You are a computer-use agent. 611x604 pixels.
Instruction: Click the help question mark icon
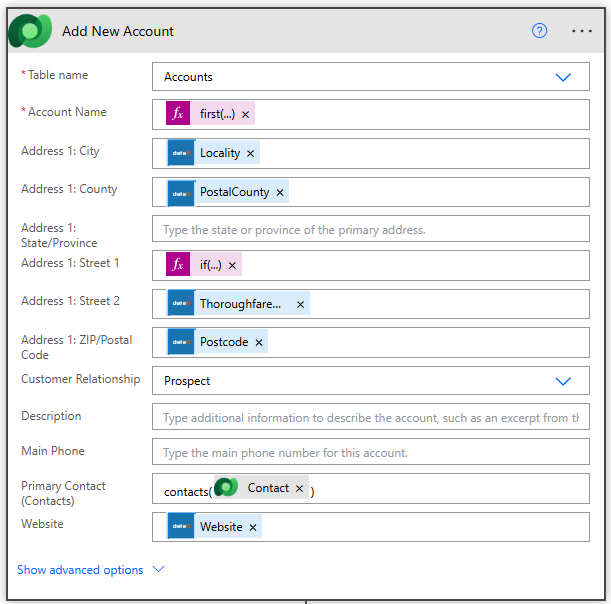click(540, 31)
